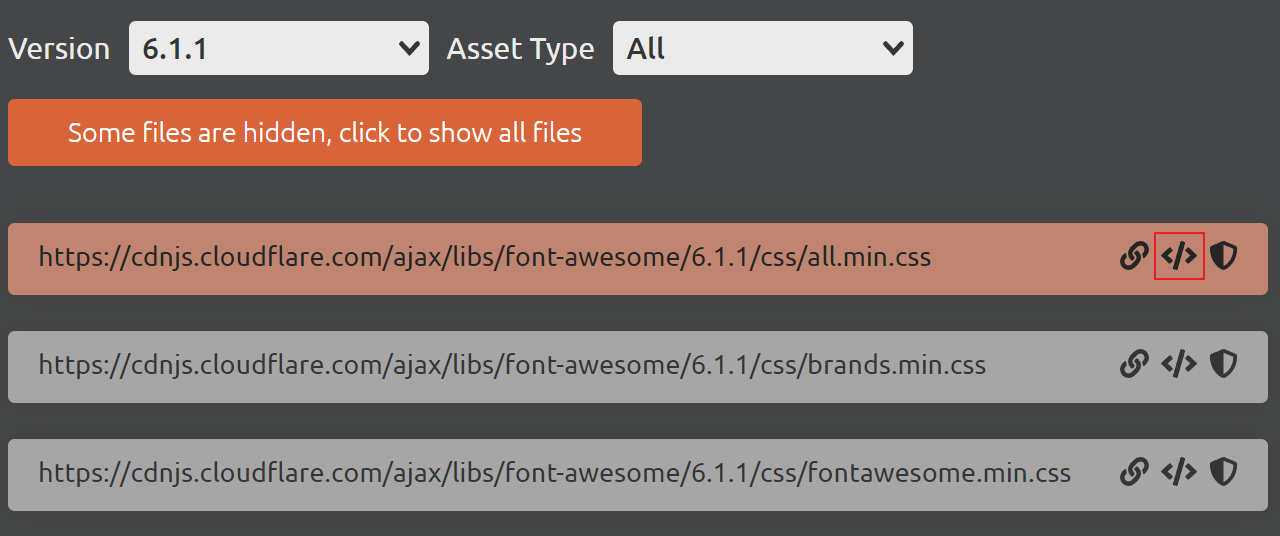The height and width of the screenshot is (536, 1280).
Task: Open the Asset Type All dropdown
Action: click(763, 48)
